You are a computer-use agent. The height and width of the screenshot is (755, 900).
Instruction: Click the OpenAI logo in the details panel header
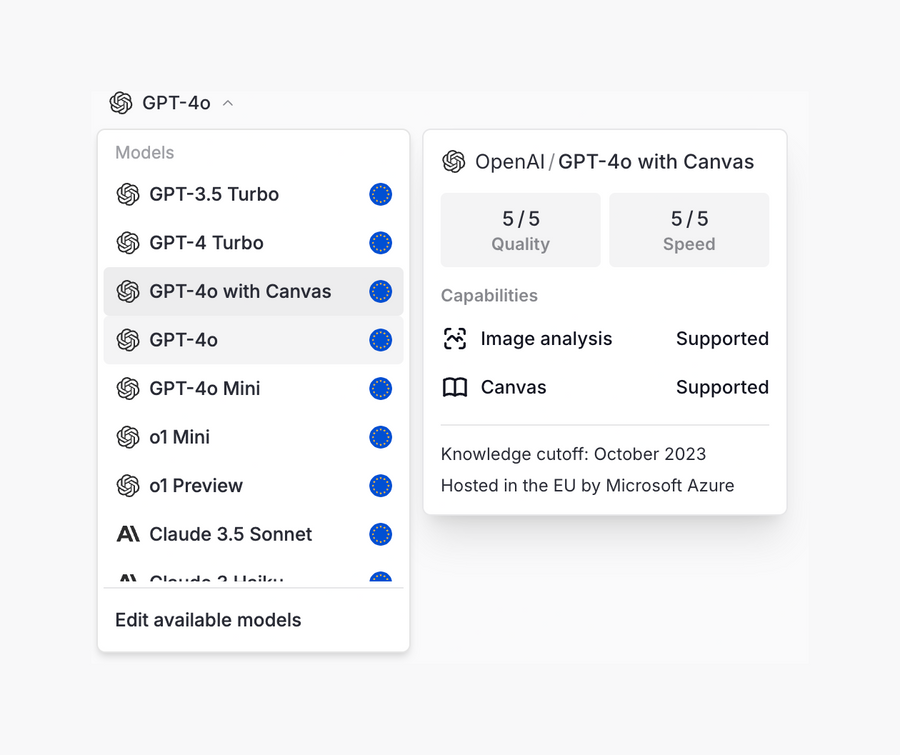point(455,161)
